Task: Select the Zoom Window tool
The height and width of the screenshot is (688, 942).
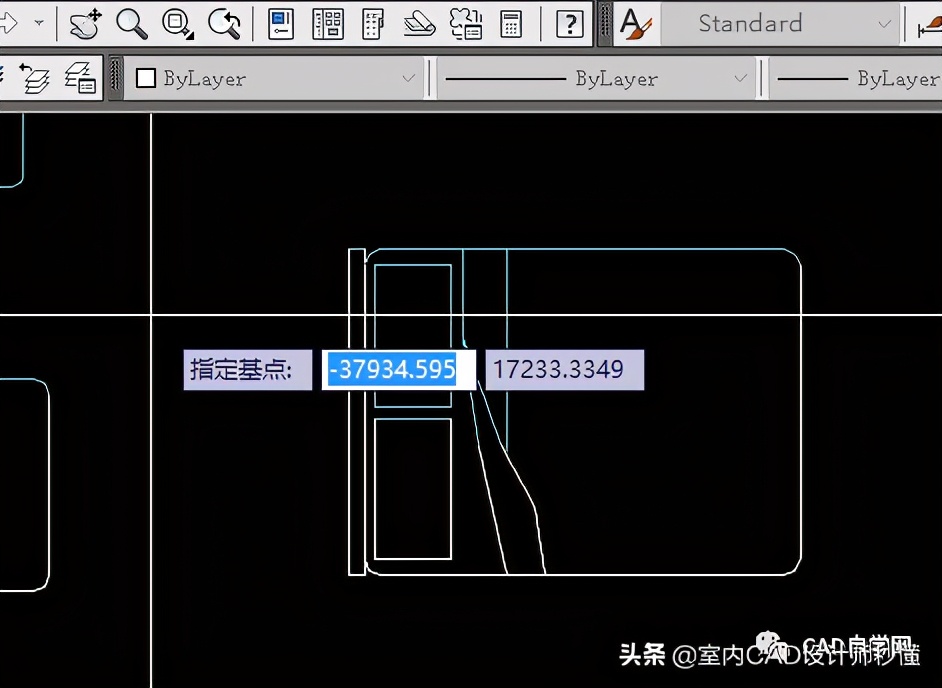Action: pos(178,24)
